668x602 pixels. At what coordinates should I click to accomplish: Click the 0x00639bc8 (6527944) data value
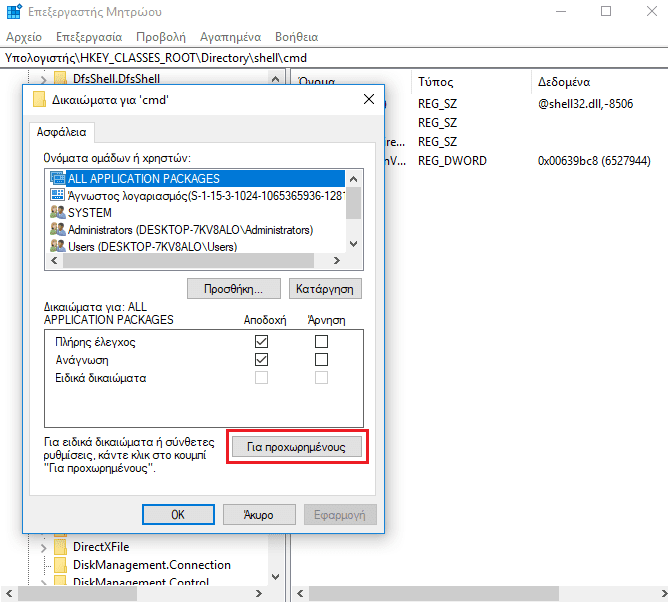594,161
